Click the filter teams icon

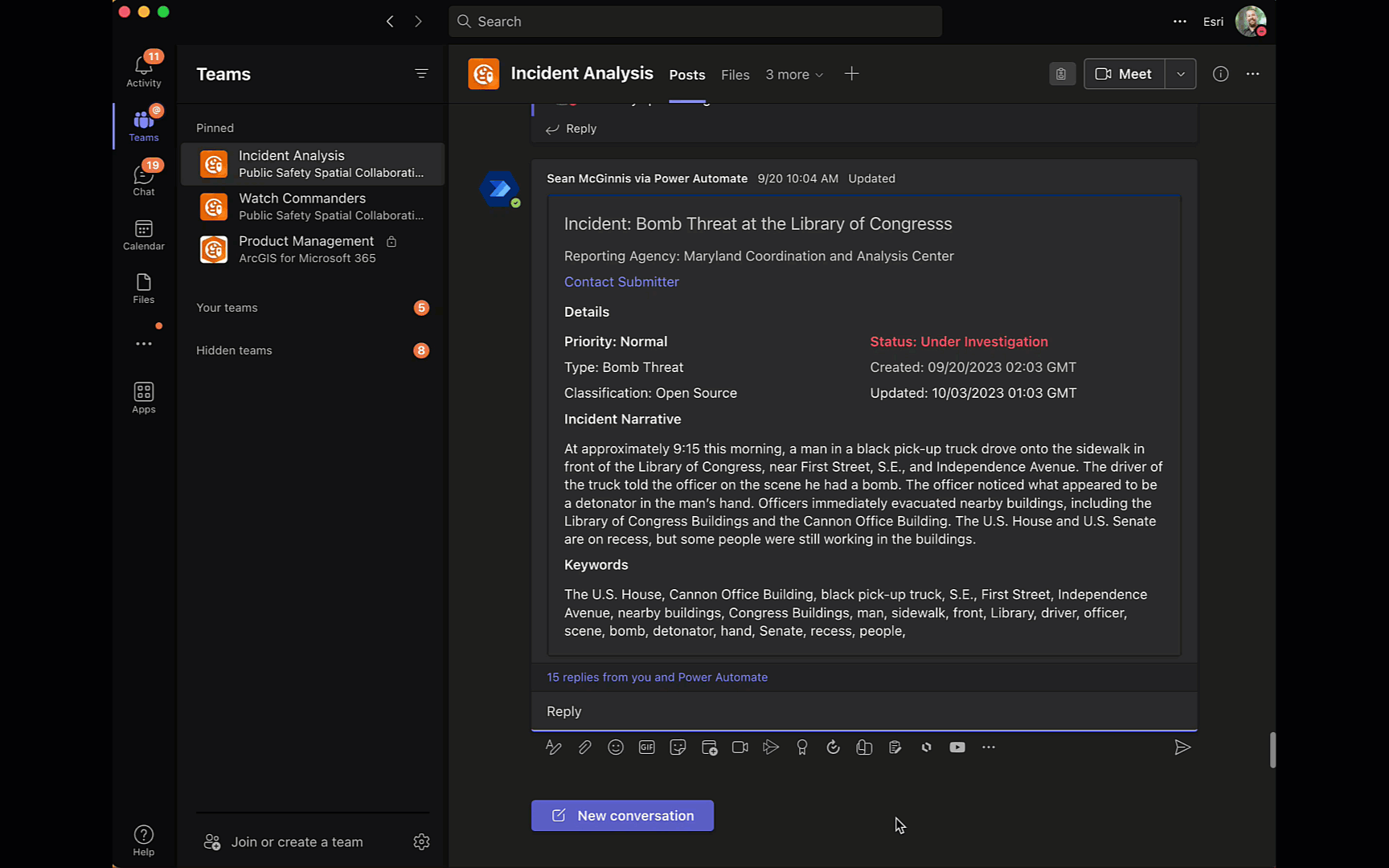tap(421, 74)
